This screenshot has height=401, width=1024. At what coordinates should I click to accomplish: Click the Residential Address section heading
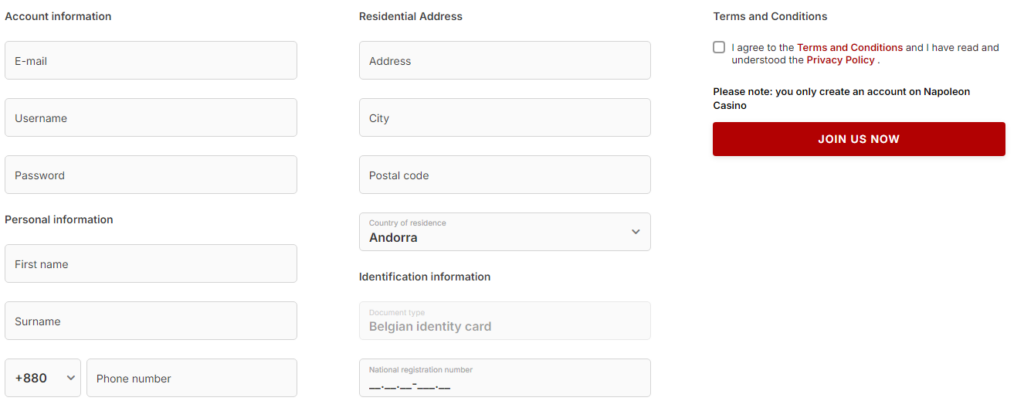(410, 17)
